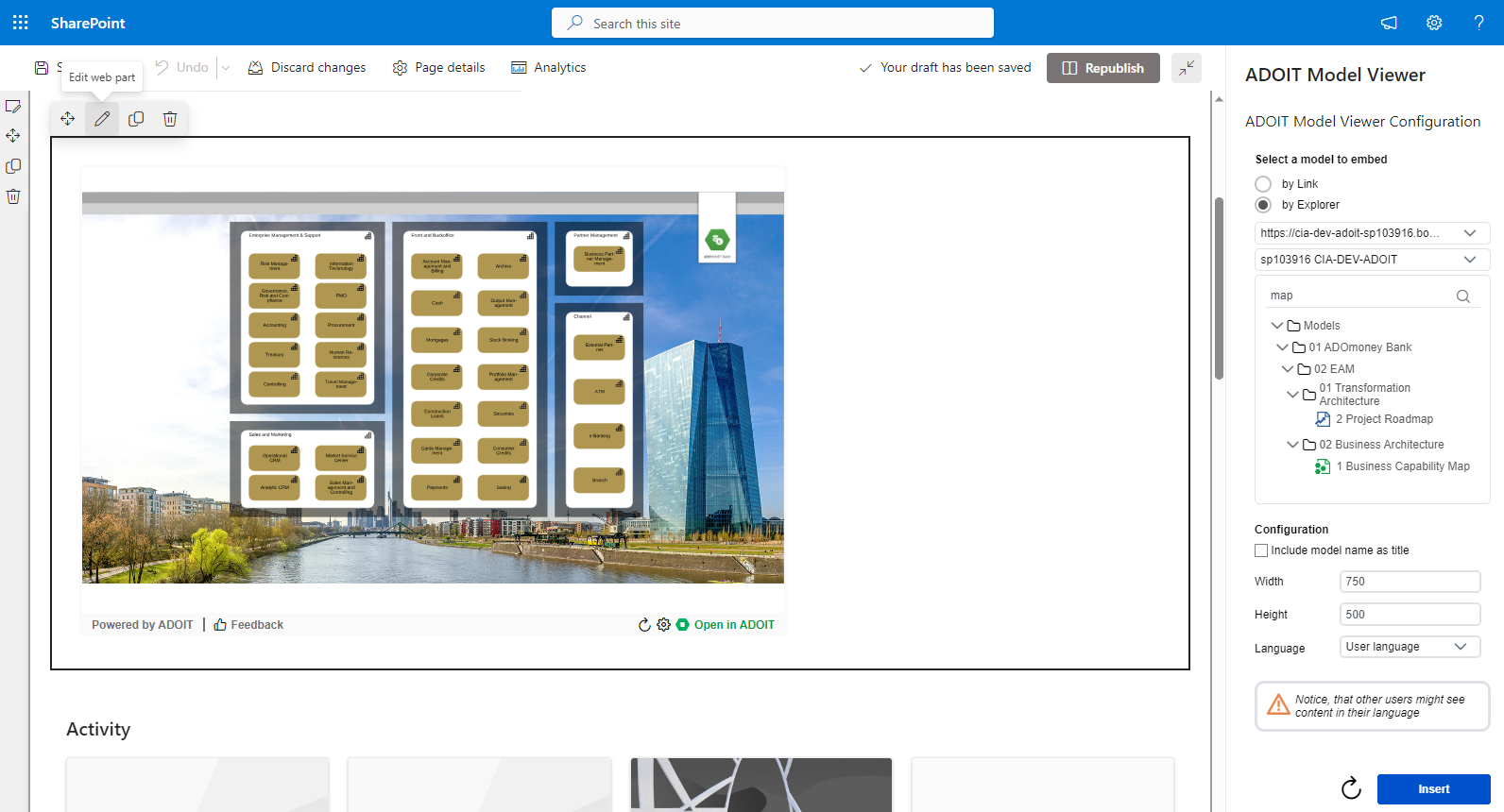1504x812 pixels.
Task: Click the refresh icon next to Insert
Action: pyautogui.click(x=1351, y=788)
